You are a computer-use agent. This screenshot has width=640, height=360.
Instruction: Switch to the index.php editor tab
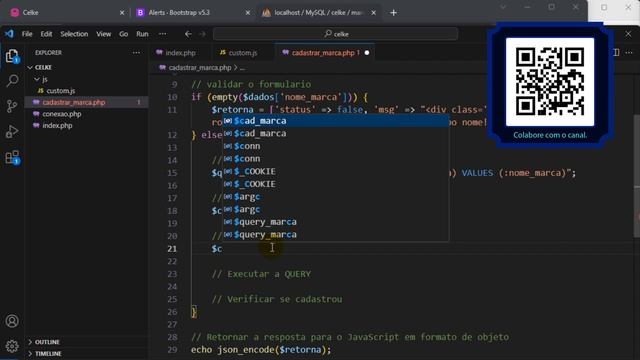click(181, 53)
